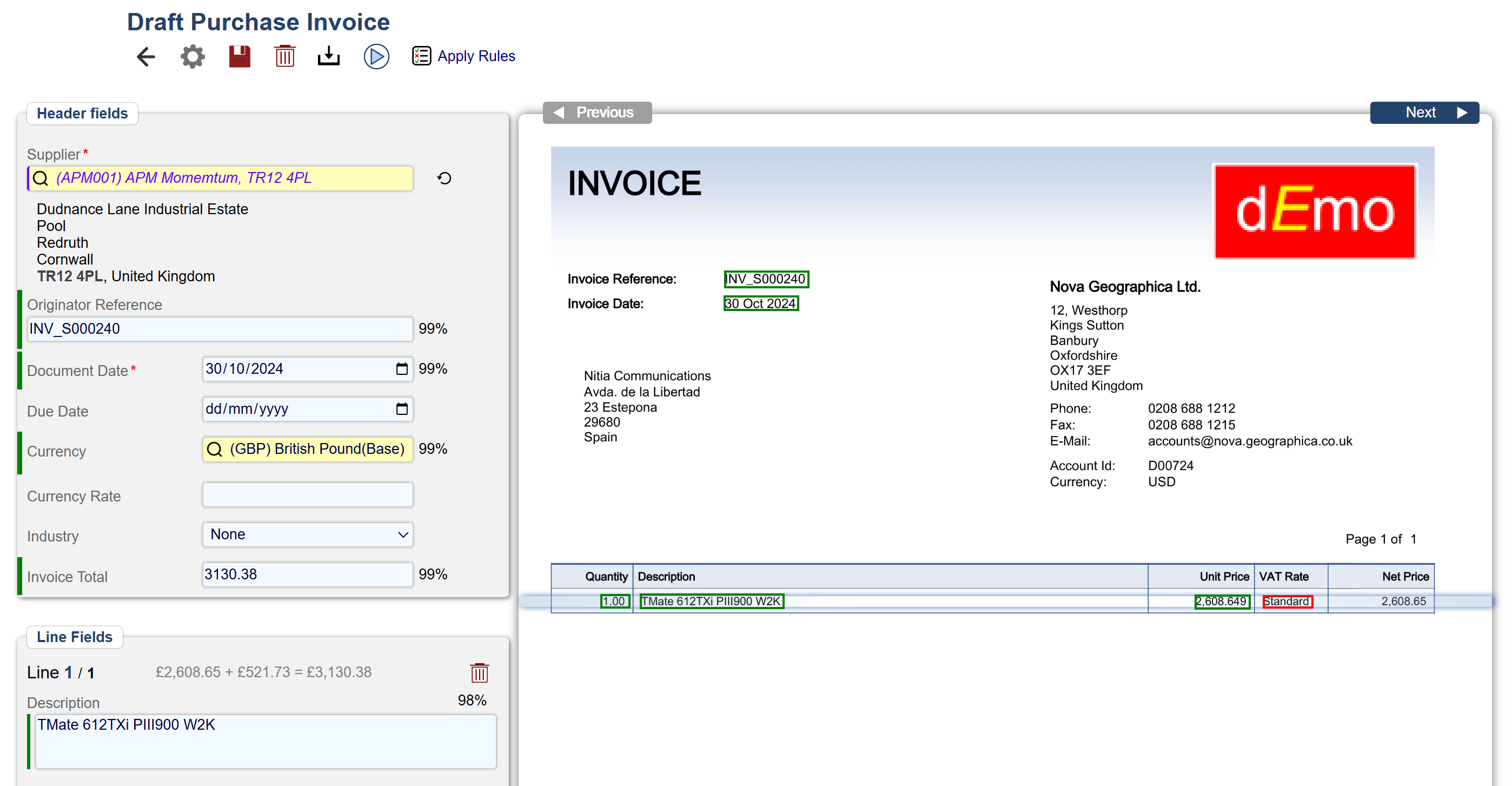This screenshot has width=1512, height=786.
Task: Delete Line 1 using its trash icon
Action: point(479,673)
